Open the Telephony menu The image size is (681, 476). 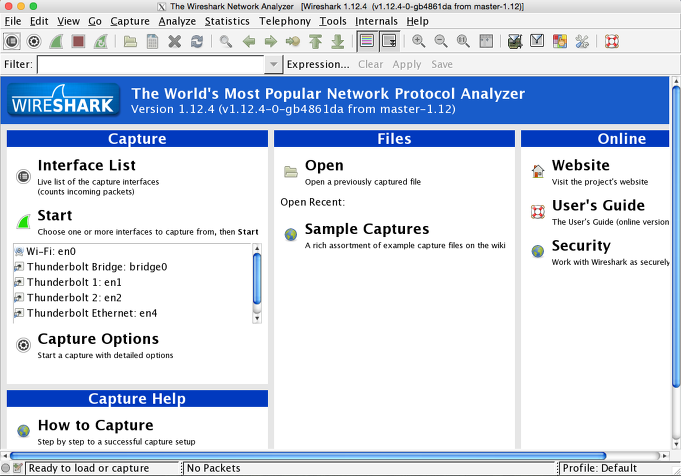pyautogui.click(x=285, y=21)
